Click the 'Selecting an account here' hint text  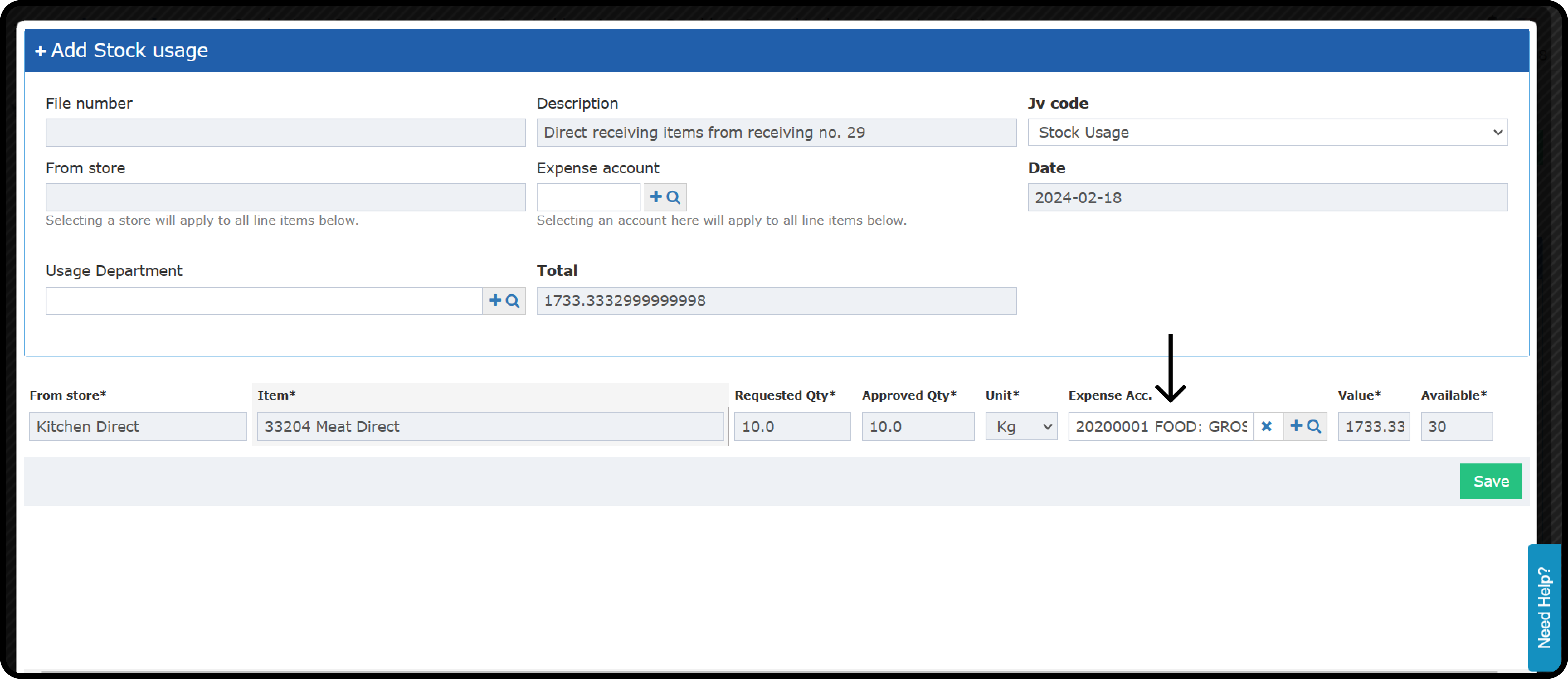[x=721, y=220]
